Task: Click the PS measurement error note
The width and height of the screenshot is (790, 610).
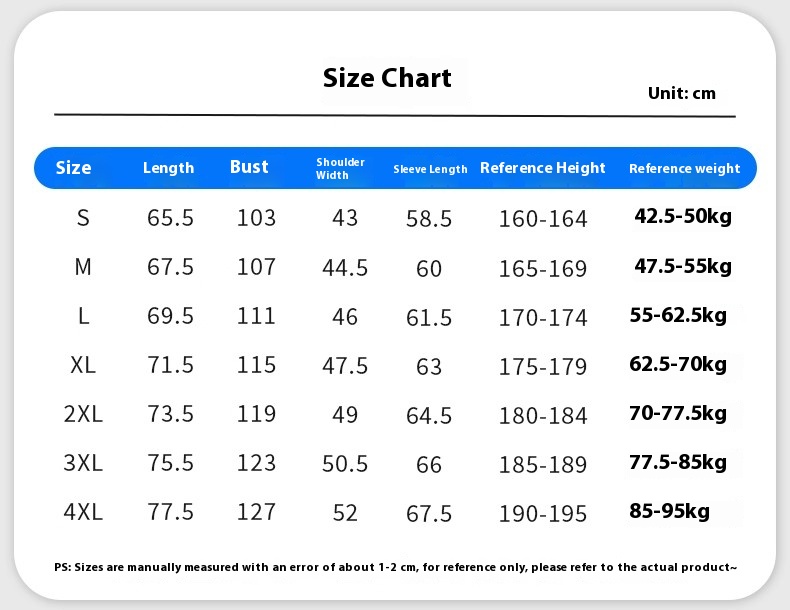Action: pos(395,567)
